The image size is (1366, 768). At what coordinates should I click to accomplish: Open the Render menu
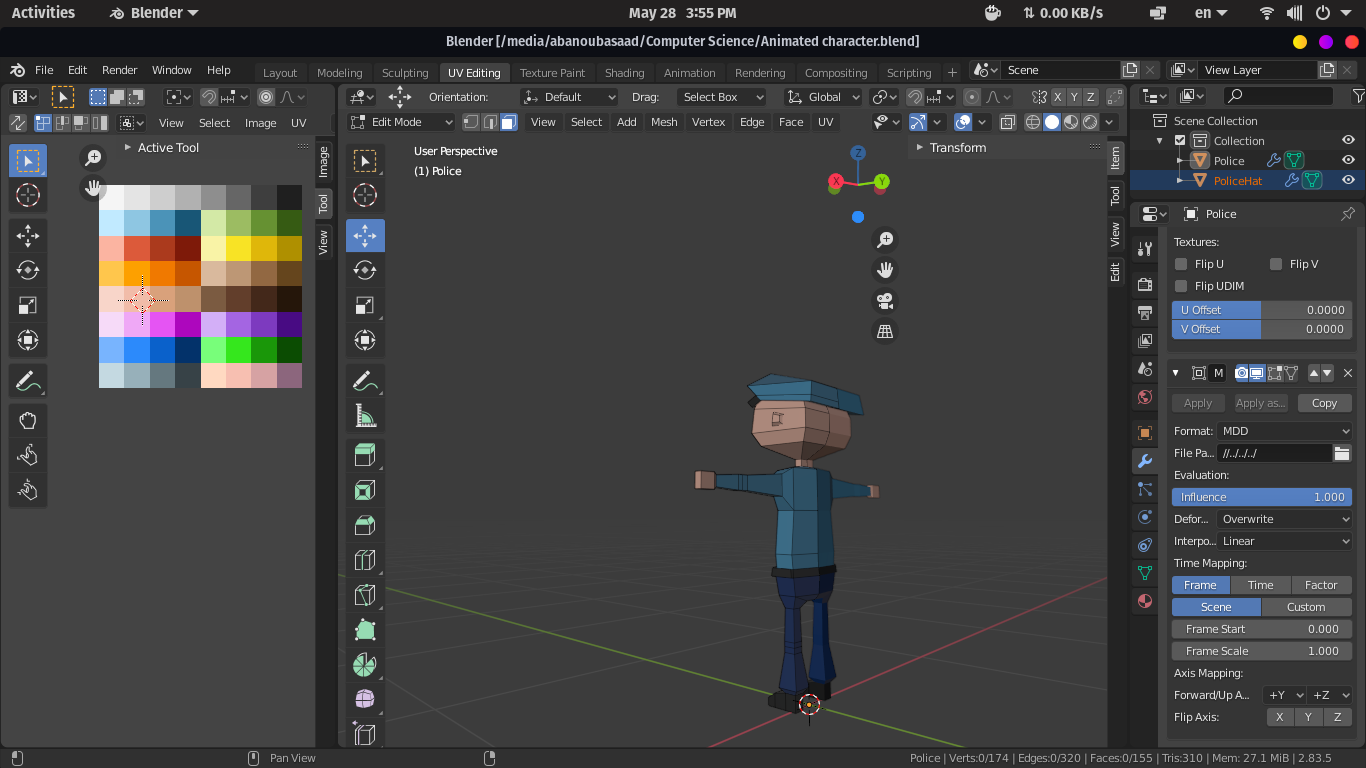click(119, 70)
